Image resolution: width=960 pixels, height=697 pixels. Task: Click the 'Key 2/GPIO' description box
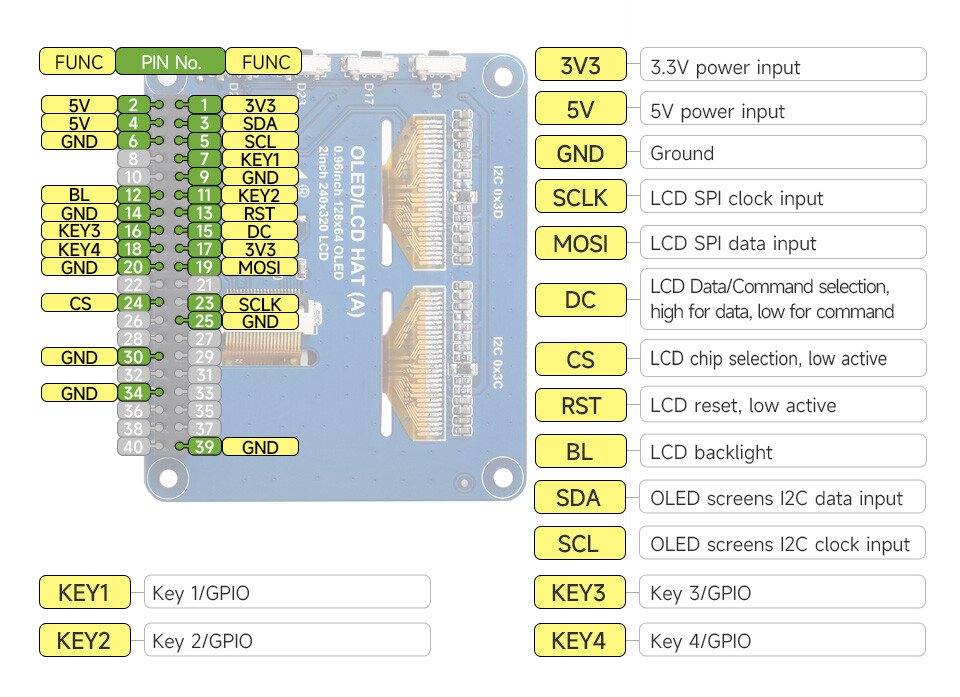point(287,640)
